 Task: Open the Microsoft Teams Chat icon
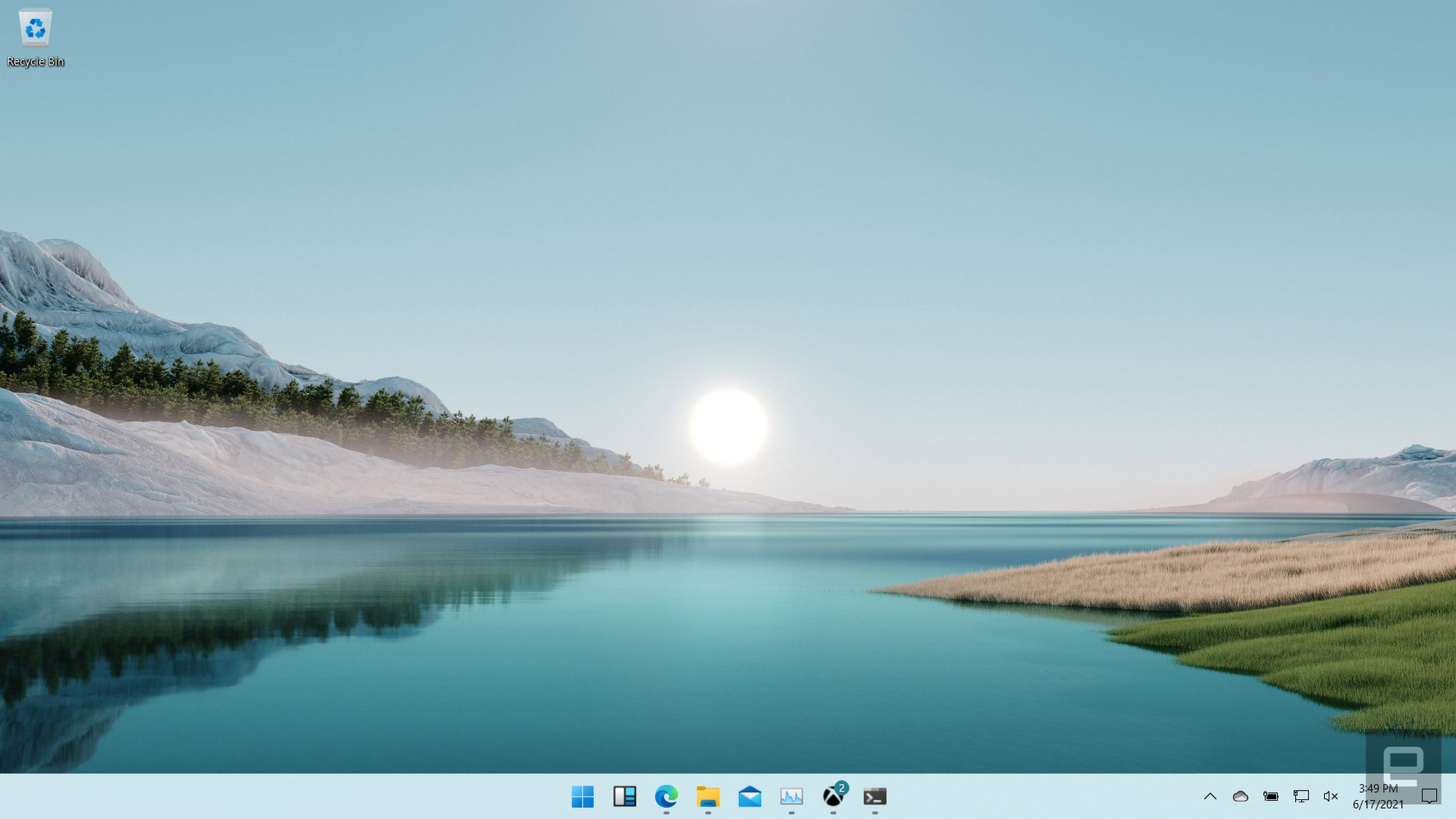(1431, 796)
